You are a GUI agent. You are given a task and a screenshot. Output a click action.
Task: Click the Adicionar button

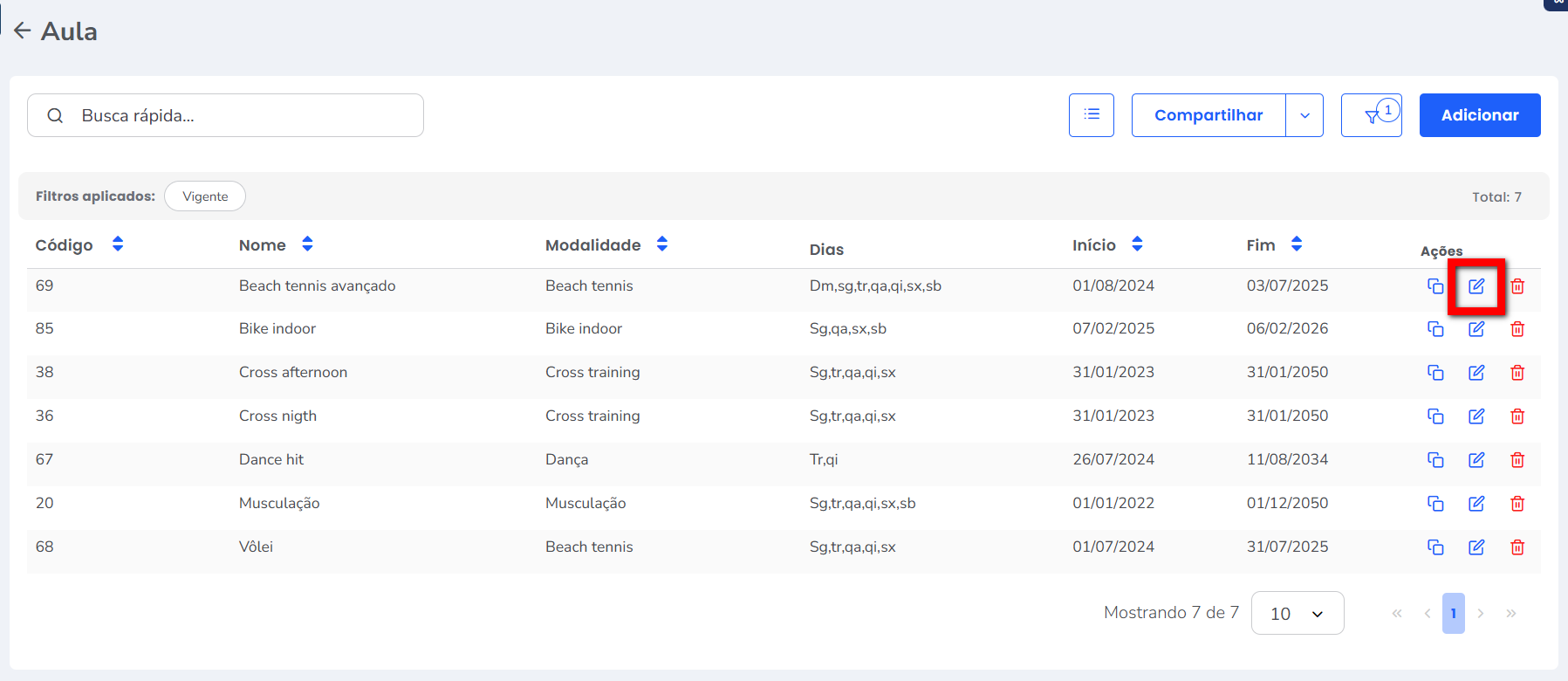1480,115
